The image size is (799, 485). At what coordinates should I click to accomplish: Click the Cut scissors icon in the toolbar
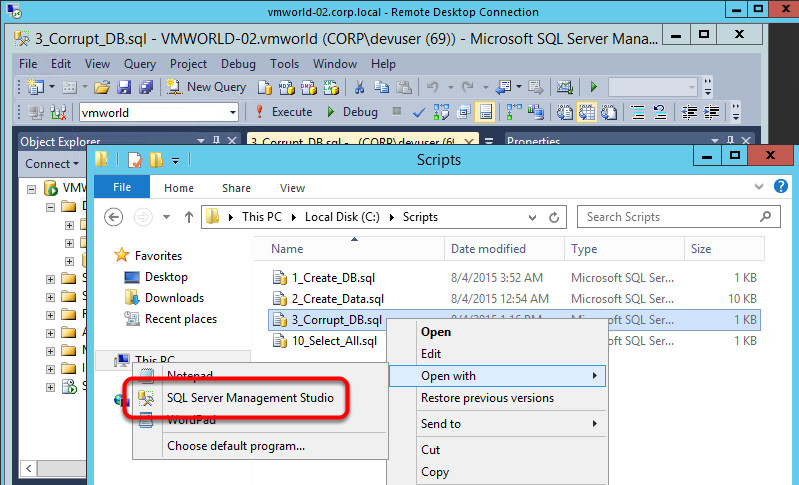pos(359,87)
